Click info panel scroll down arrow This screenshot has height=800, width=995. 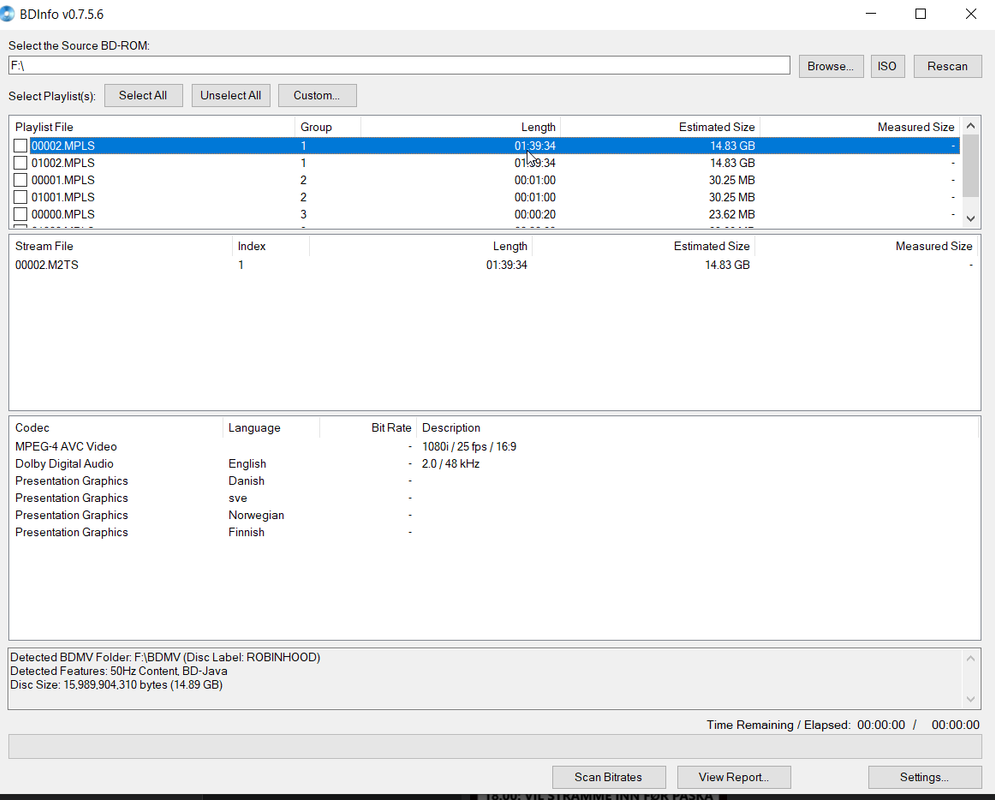pos(970,699)
